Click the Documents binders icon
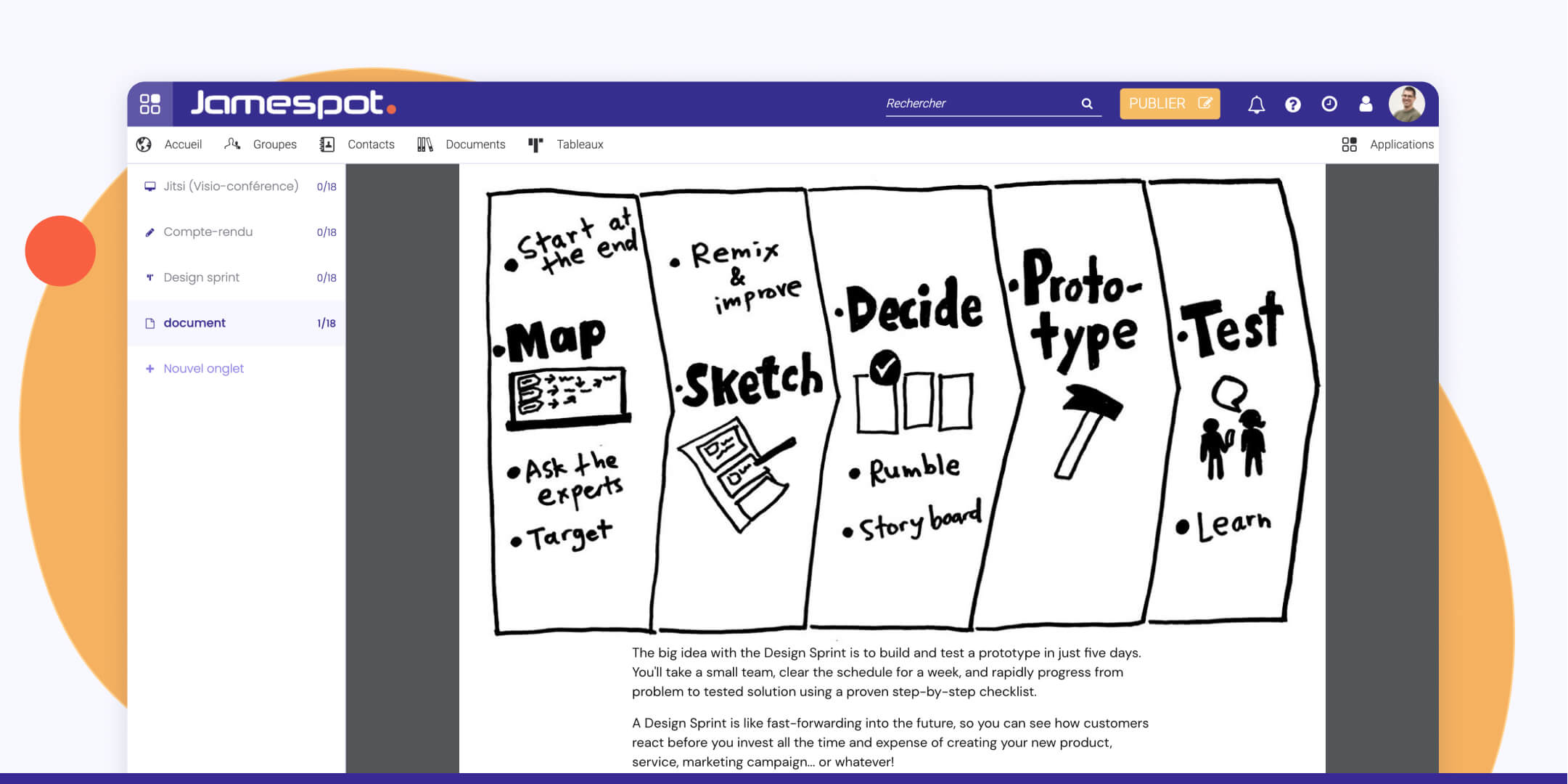Image resolution: width=1568 pixels, height=784 pixels. point(425,144)
